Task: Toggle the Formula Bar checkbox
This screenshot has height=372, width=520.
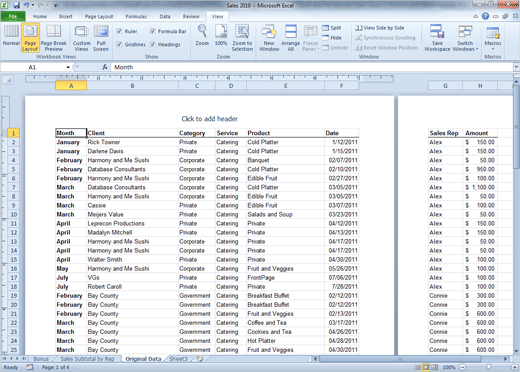Action: coord(152,31)
